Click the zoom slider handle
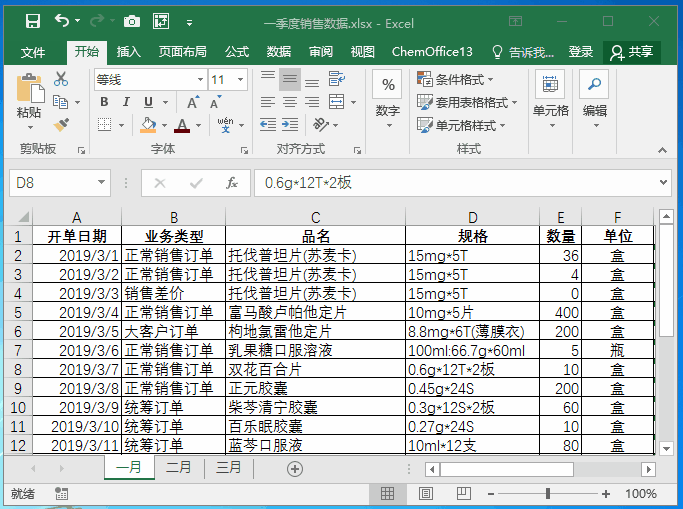This screenshot has width=683, height=509. coord(548,493)
